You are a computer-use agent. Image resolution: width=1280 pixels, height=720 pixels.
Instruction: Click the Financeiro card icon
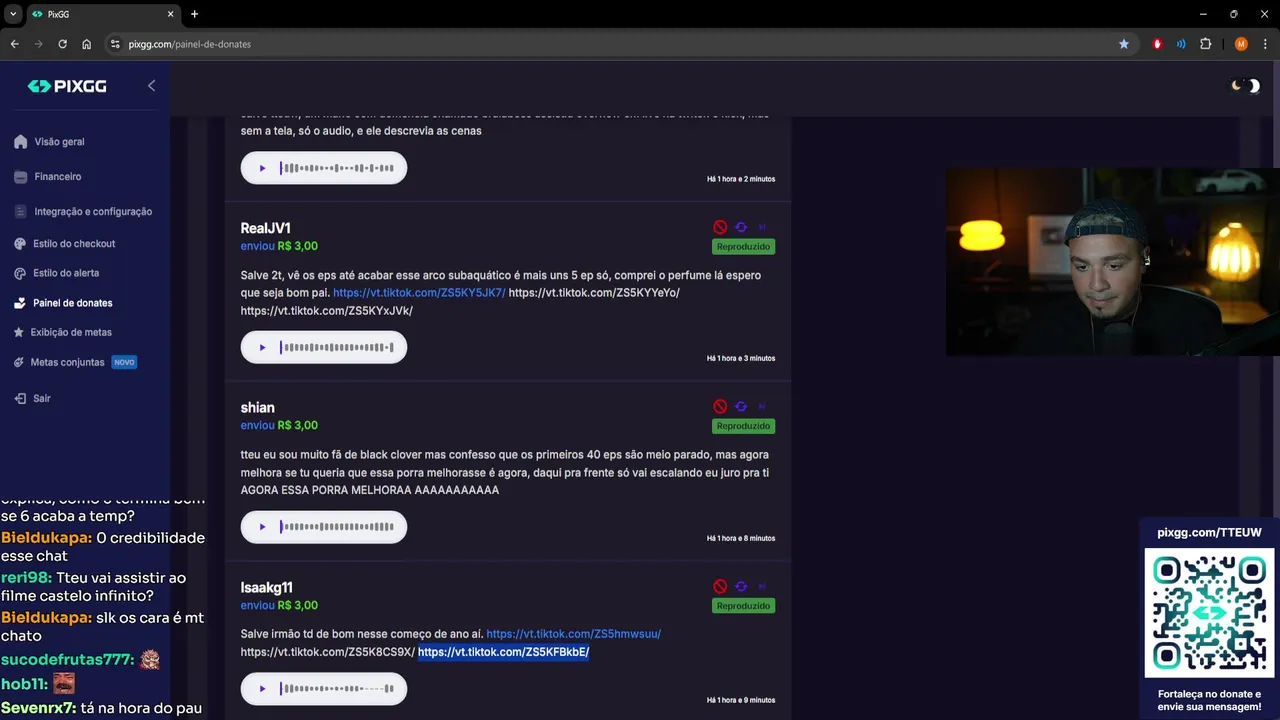click(x=21, y=177)
